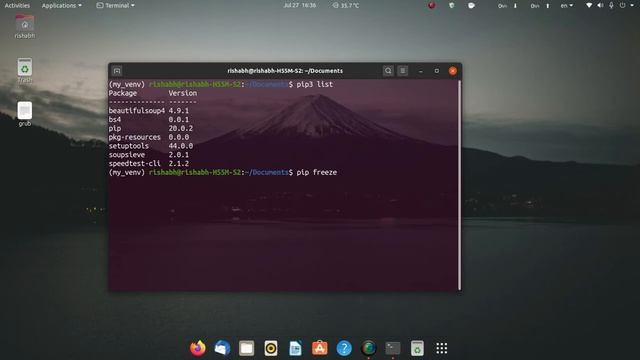Screen dimensions: 640x360
Task: Click the beautifulsoup4 version '4.9.1'
Action: [x=179, y=111]
